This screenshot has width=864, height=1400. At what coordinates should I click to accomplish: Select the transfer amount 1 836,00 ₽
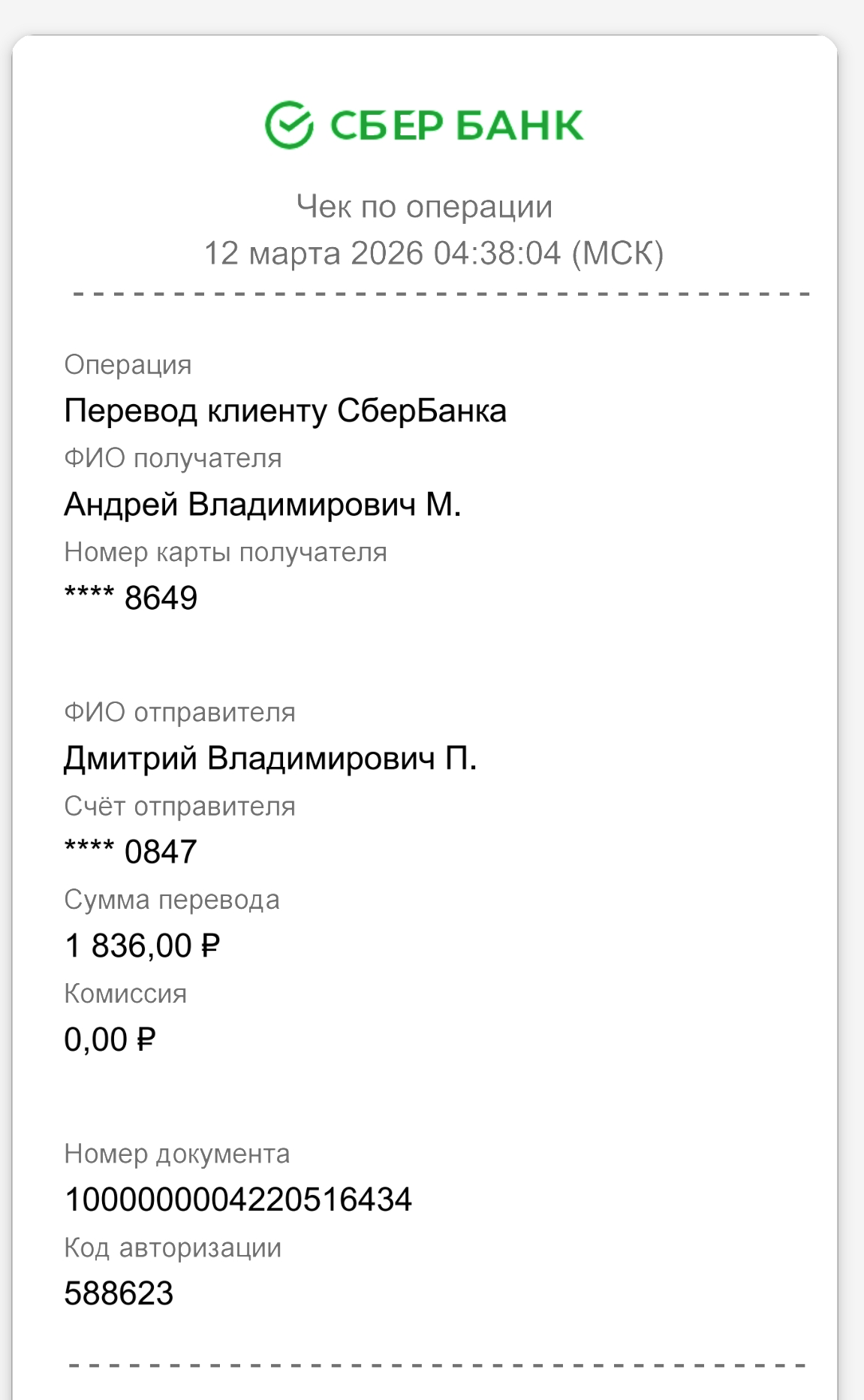[142, 946]
